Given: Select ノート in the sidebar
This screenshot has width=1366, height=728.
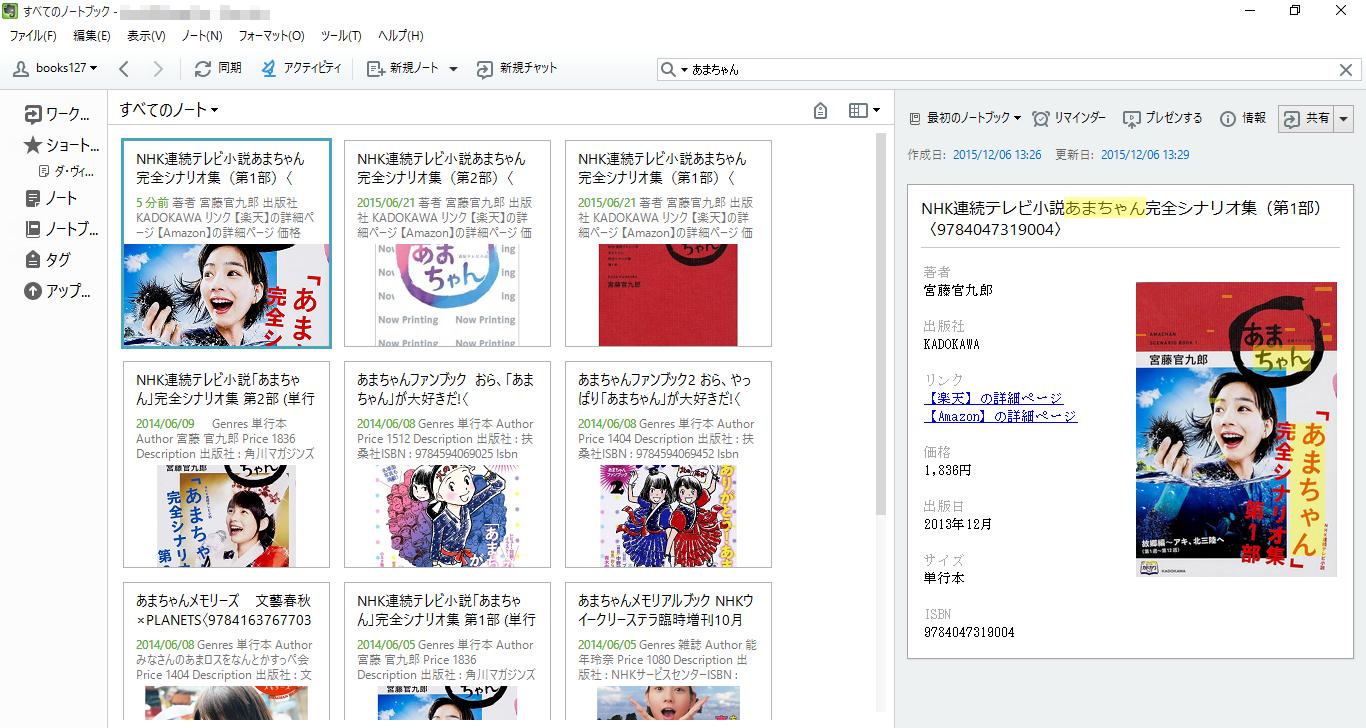Looking at the screenshot, I should click(x=51, y=198).
